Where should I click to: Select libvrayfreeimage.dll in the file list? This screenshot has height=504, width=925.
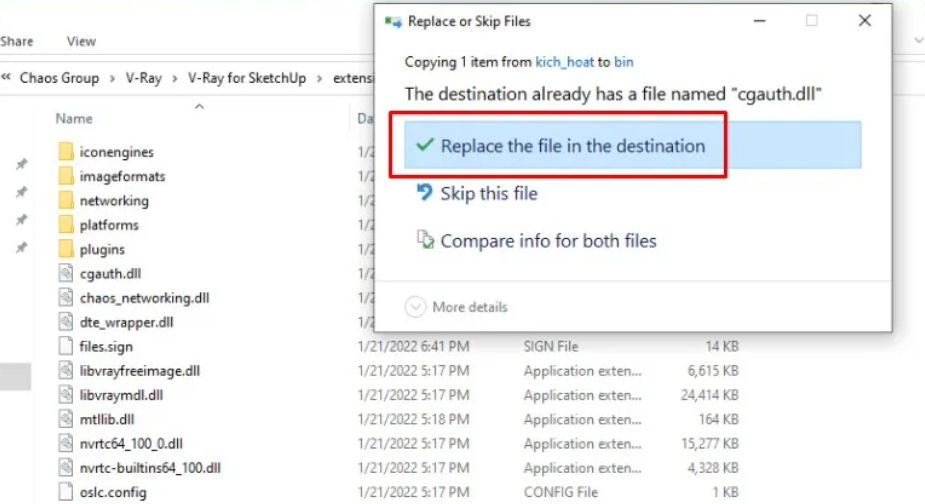pyautogui.click(x=139, y=371)
